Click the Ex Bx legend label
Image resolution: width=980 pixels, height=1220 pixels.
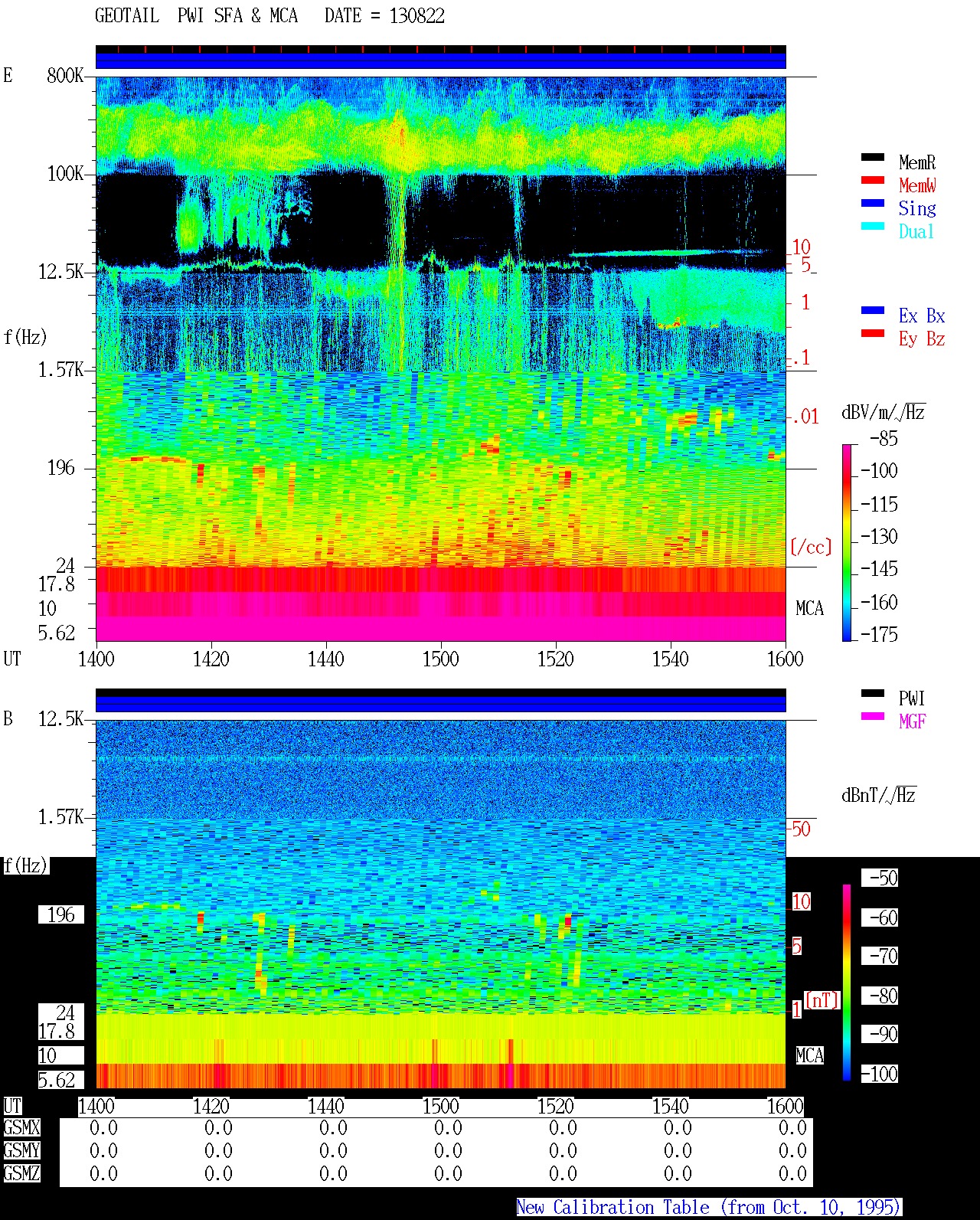click(x=922, y=316)
